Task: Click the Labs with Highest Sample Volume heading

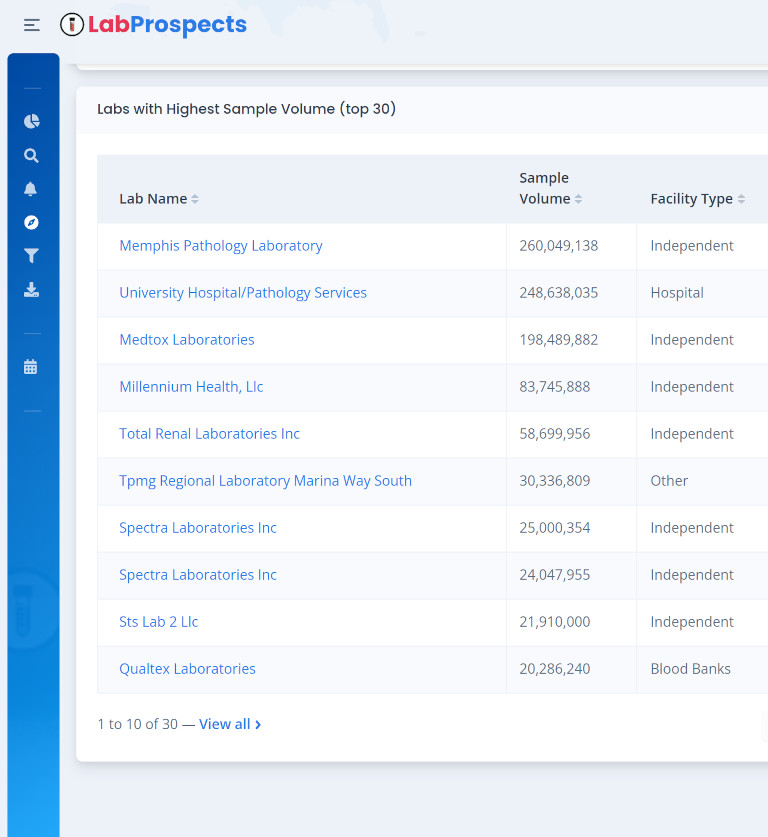Action: [x=247, y=109]
